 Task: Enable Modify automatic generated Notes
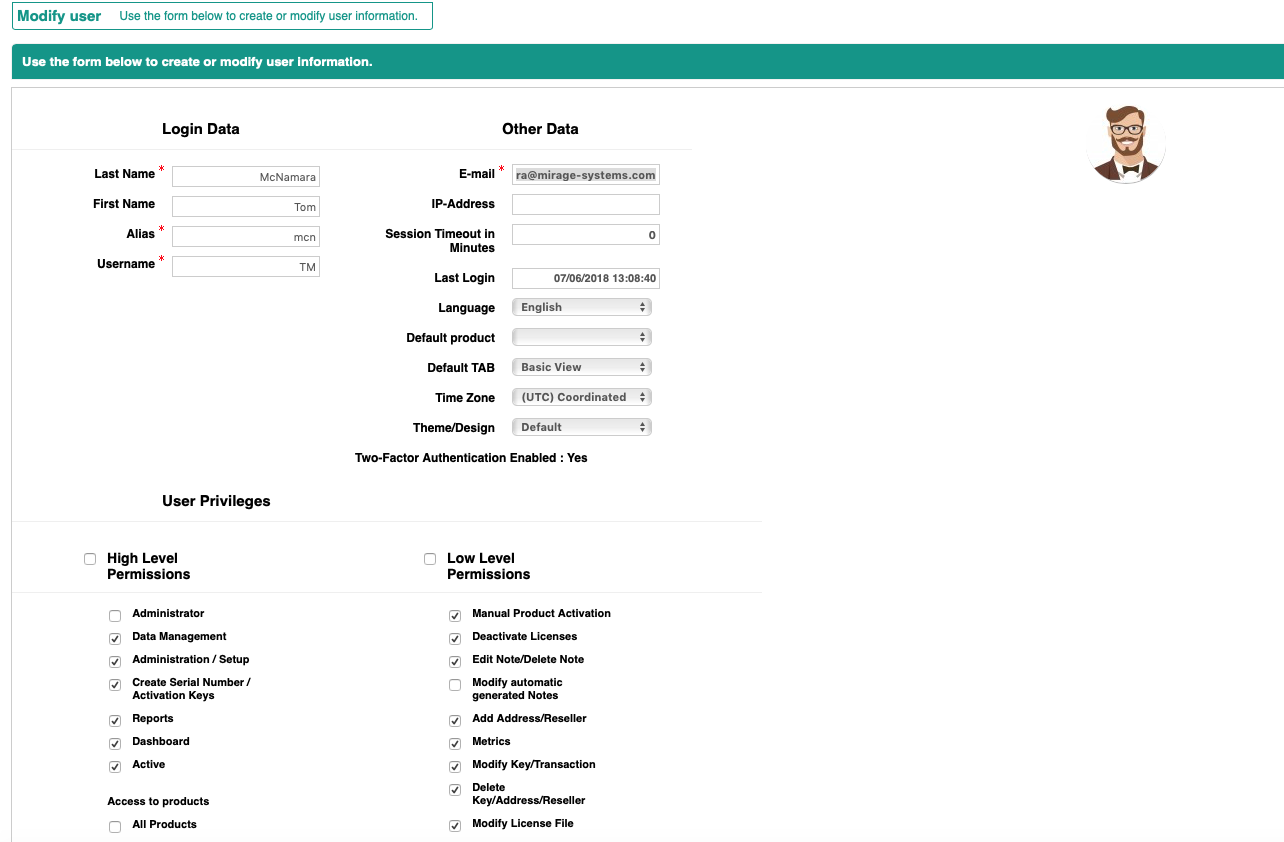455,685
